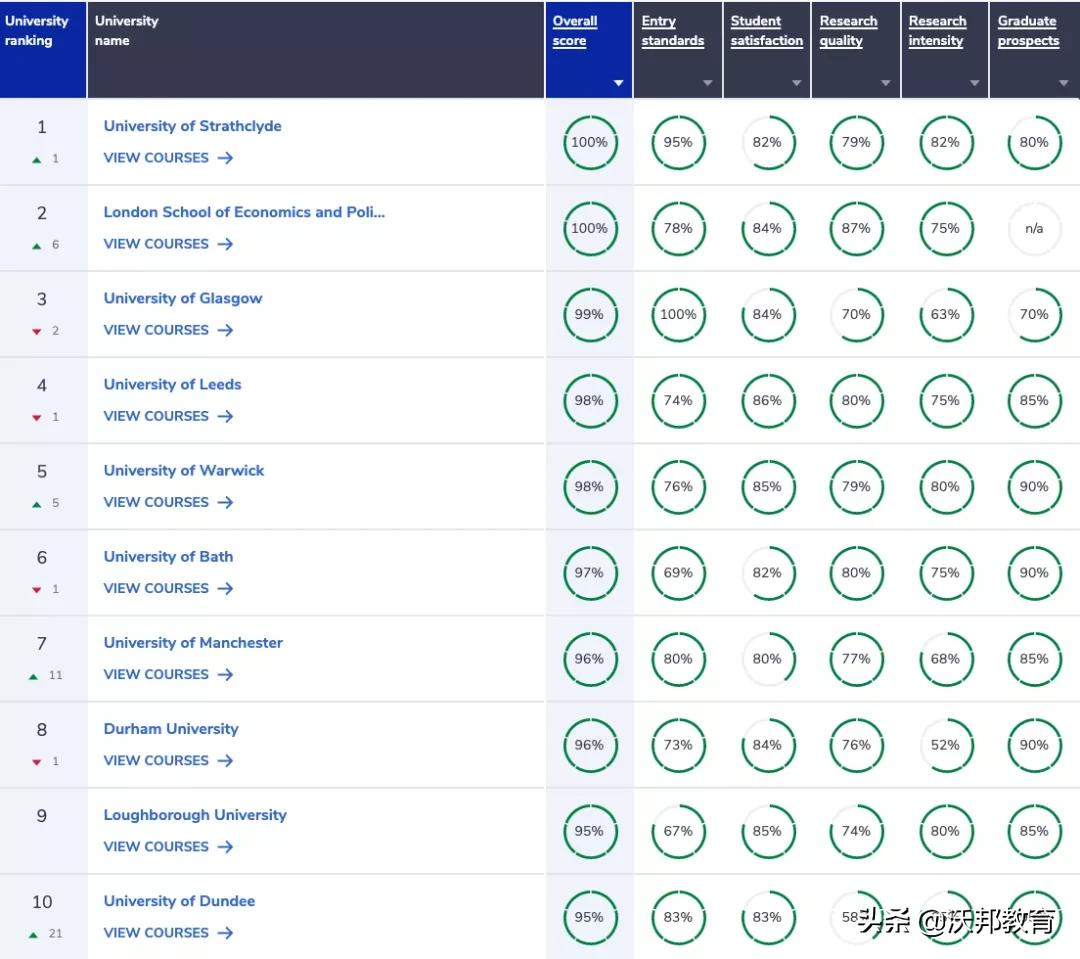
Task: Click Durham's 76% research quality ring
Action: pyautogui.click(x=856, y=745)
